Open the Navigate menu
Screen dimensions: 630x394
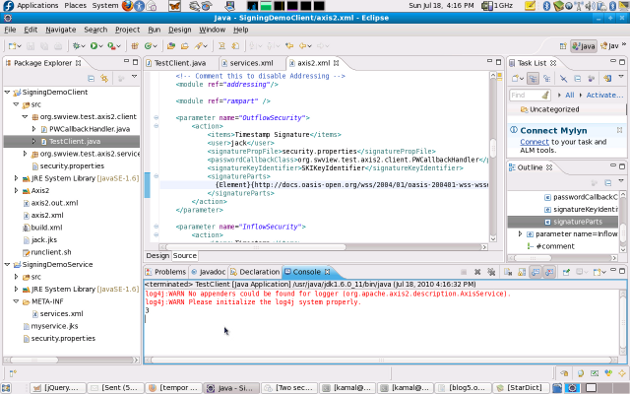click(61, 30)
